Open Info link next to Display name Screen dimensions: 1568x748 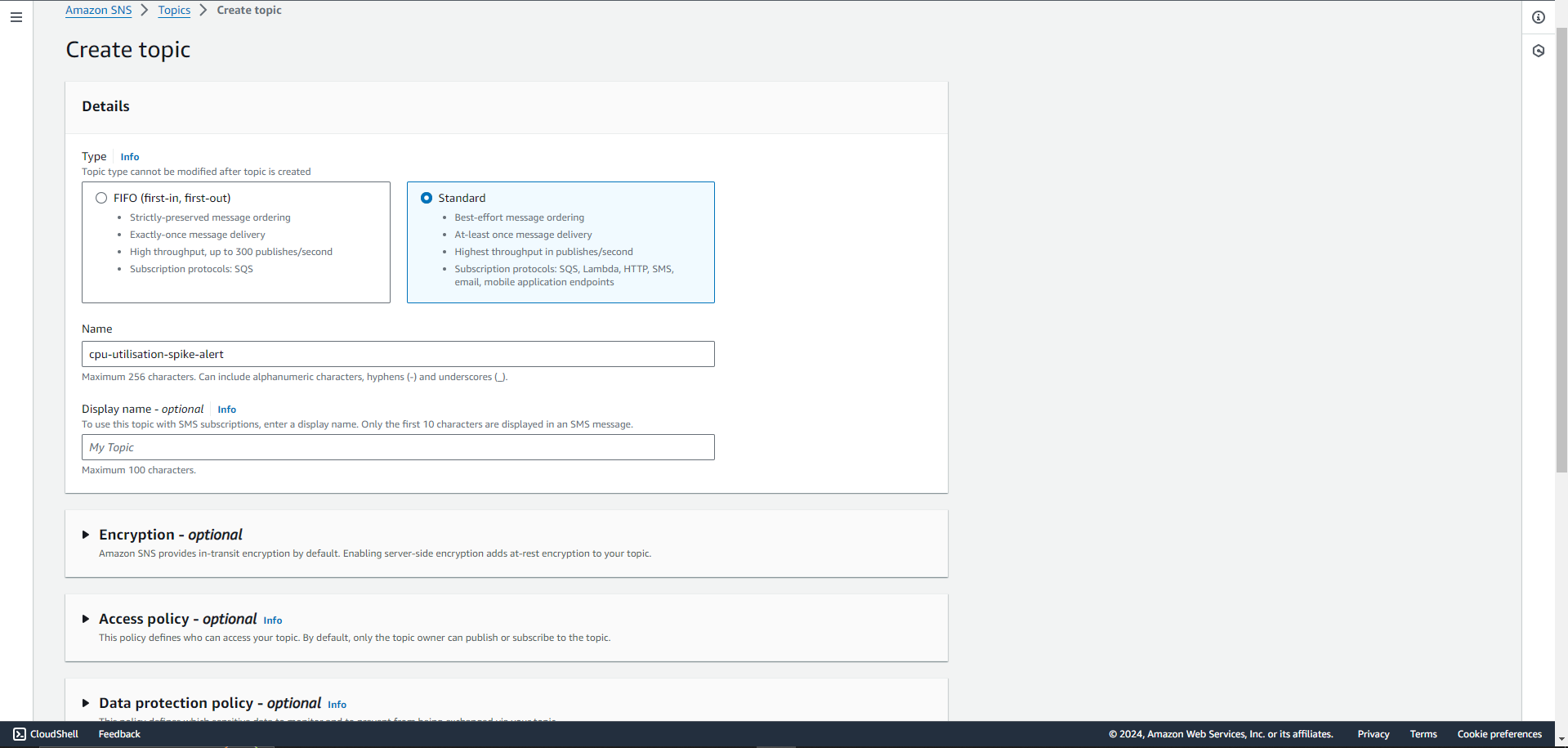coord(227,410)
